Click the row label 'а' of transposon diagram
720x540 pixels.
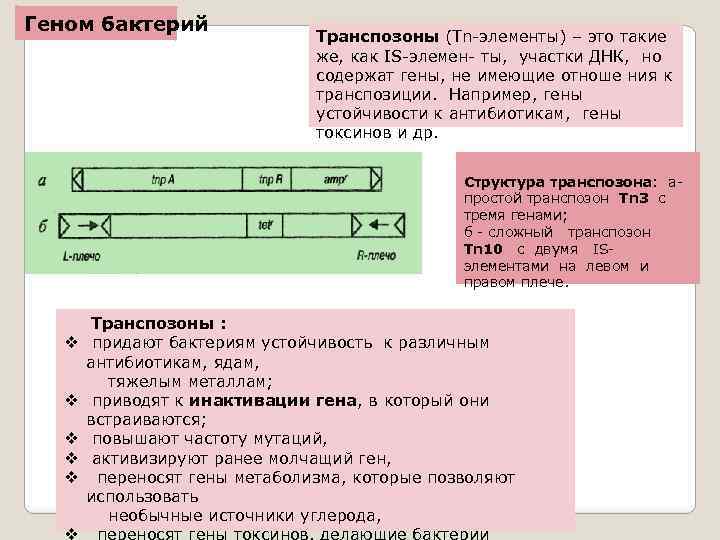coord(42,181)
